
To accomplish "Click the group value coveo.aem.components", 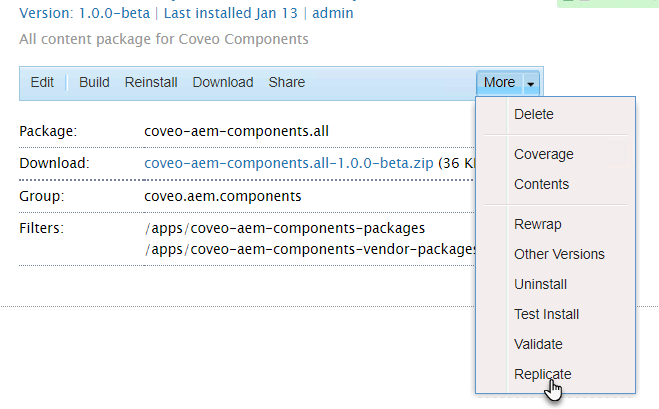I will point(223,196).
